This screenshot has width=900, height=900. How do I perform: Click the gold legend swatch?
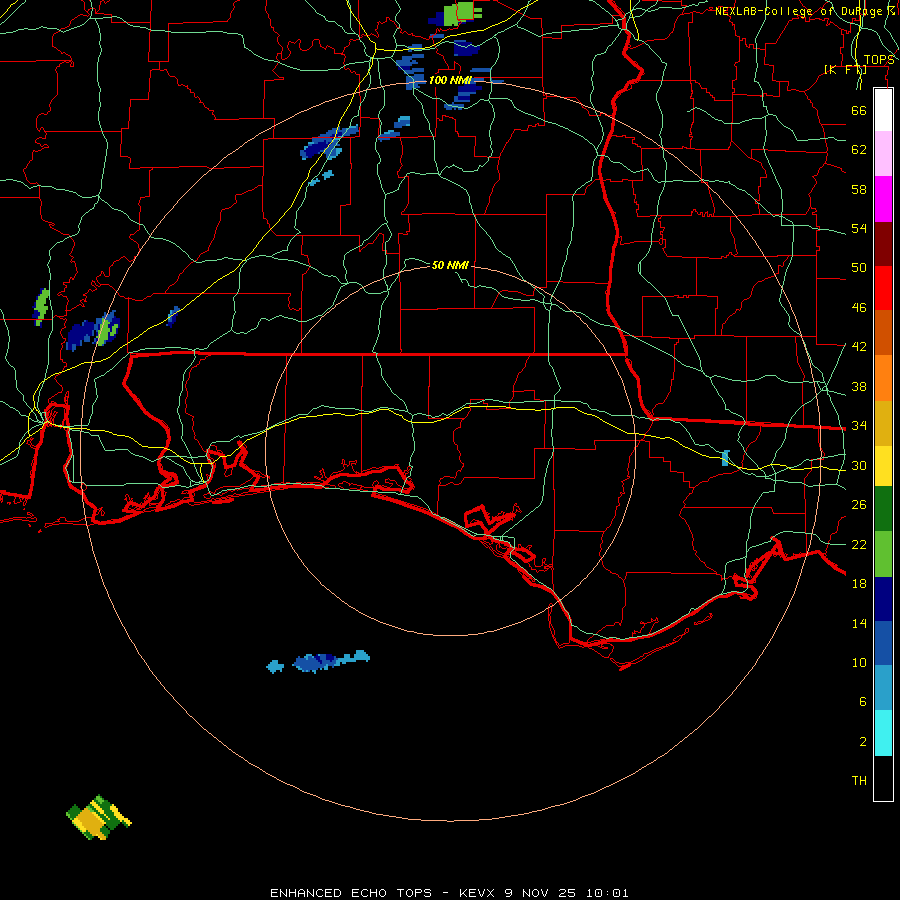883,423
